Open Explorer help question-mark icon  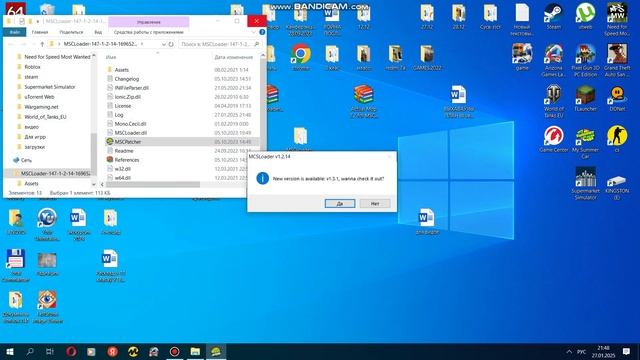262,32
